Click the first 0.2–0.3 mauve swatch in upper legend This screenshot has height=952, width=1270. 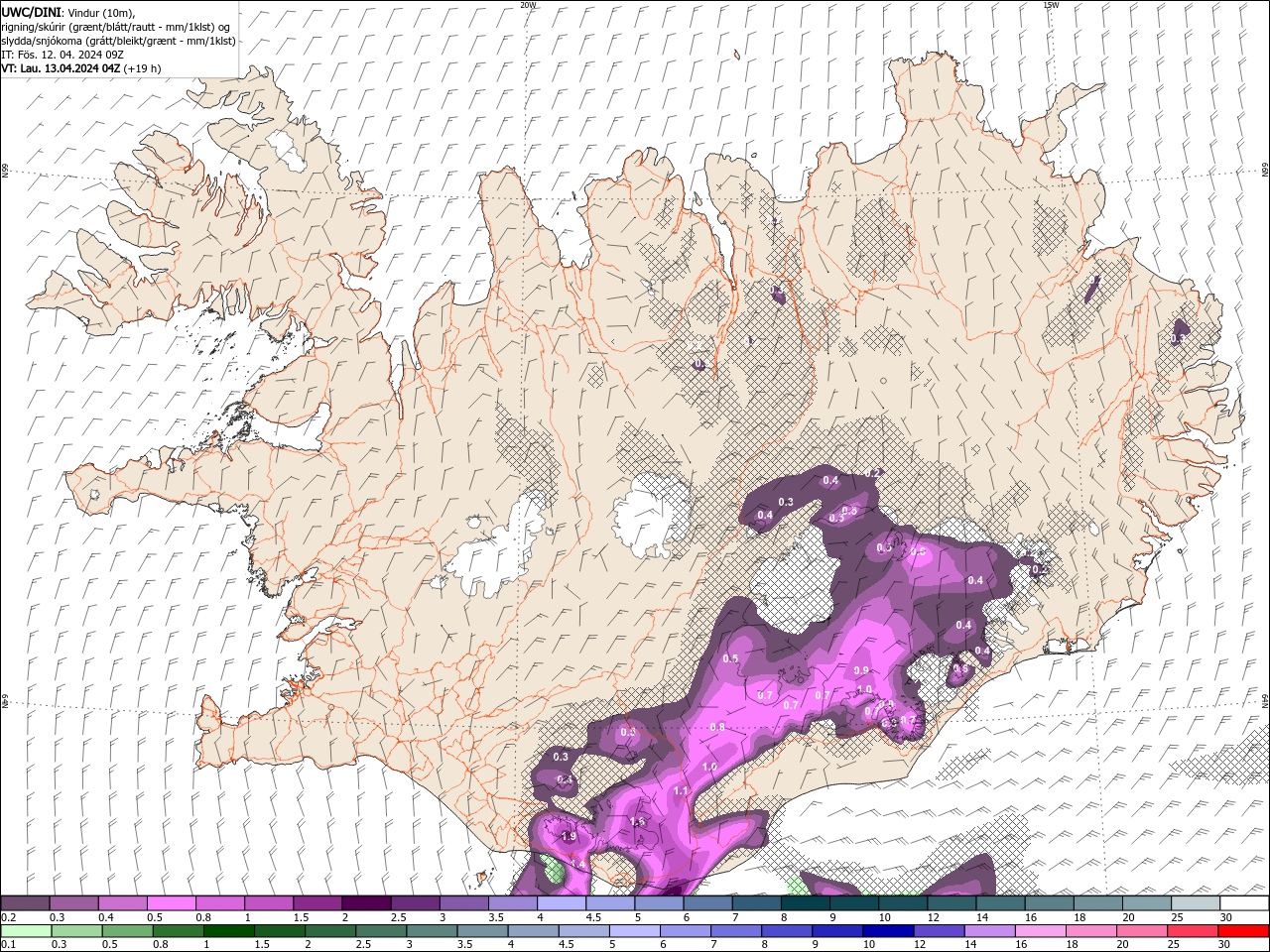tap(26, 903)
